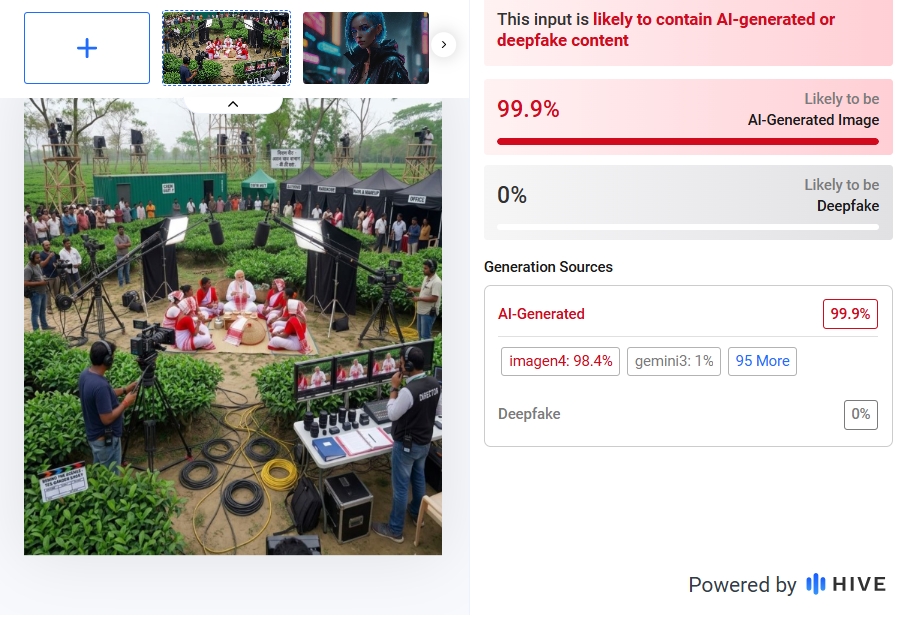Click the plus icon to add image

pos(86,48)
